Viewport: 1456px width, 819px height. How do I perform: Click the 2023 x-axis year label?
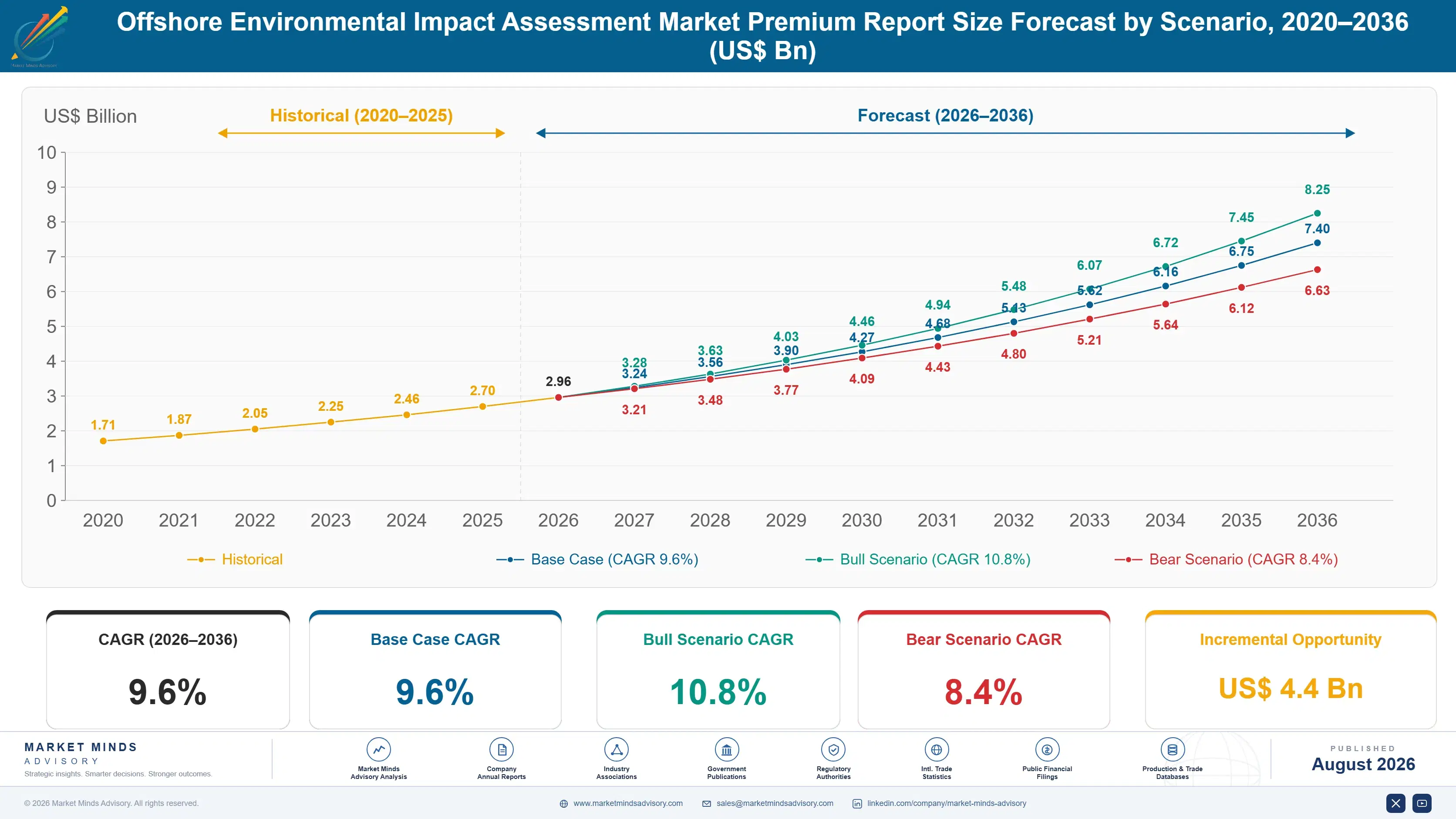tap(330, 520)
